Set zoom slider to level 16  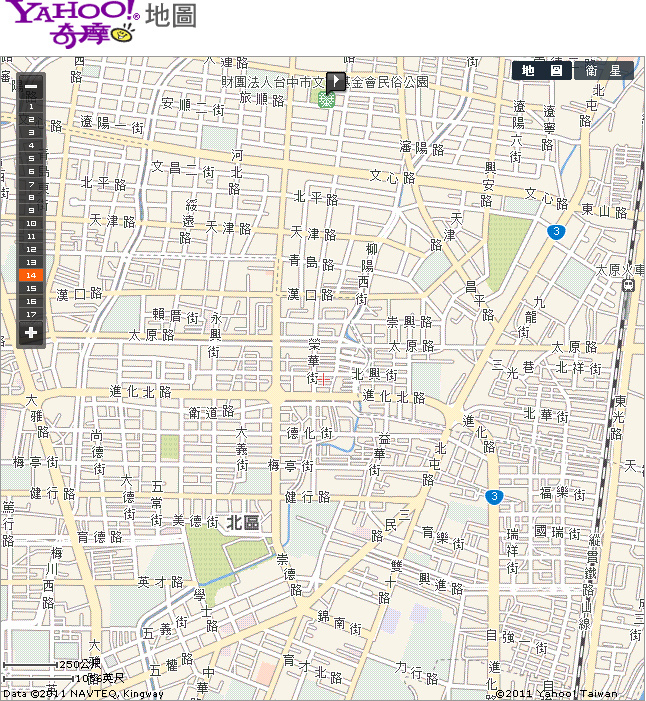[31, 301]
